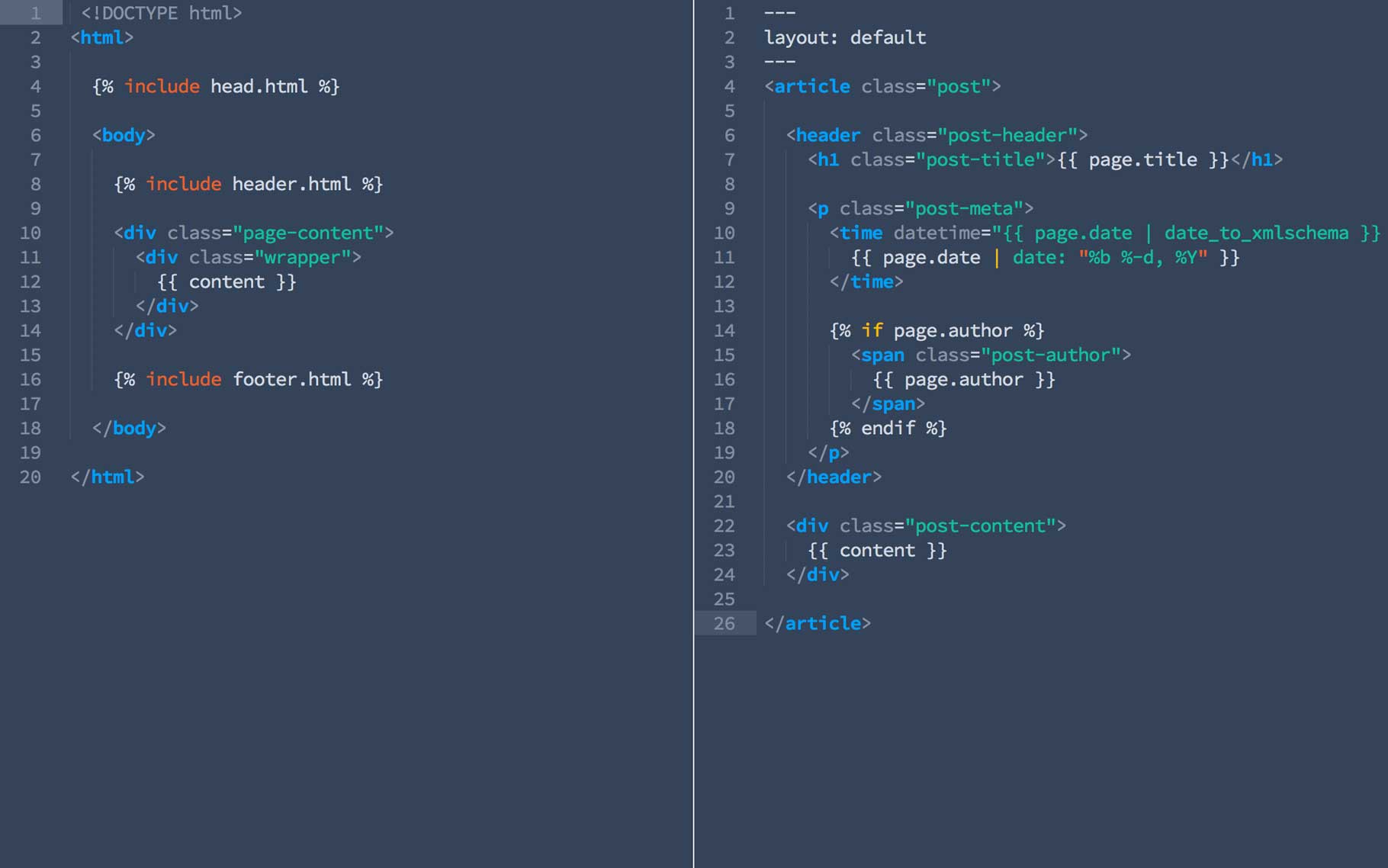Click the closing html tag in left pane
This screenshot has width=1388, height=868.
pyautogui.click(x=108, y=477)
